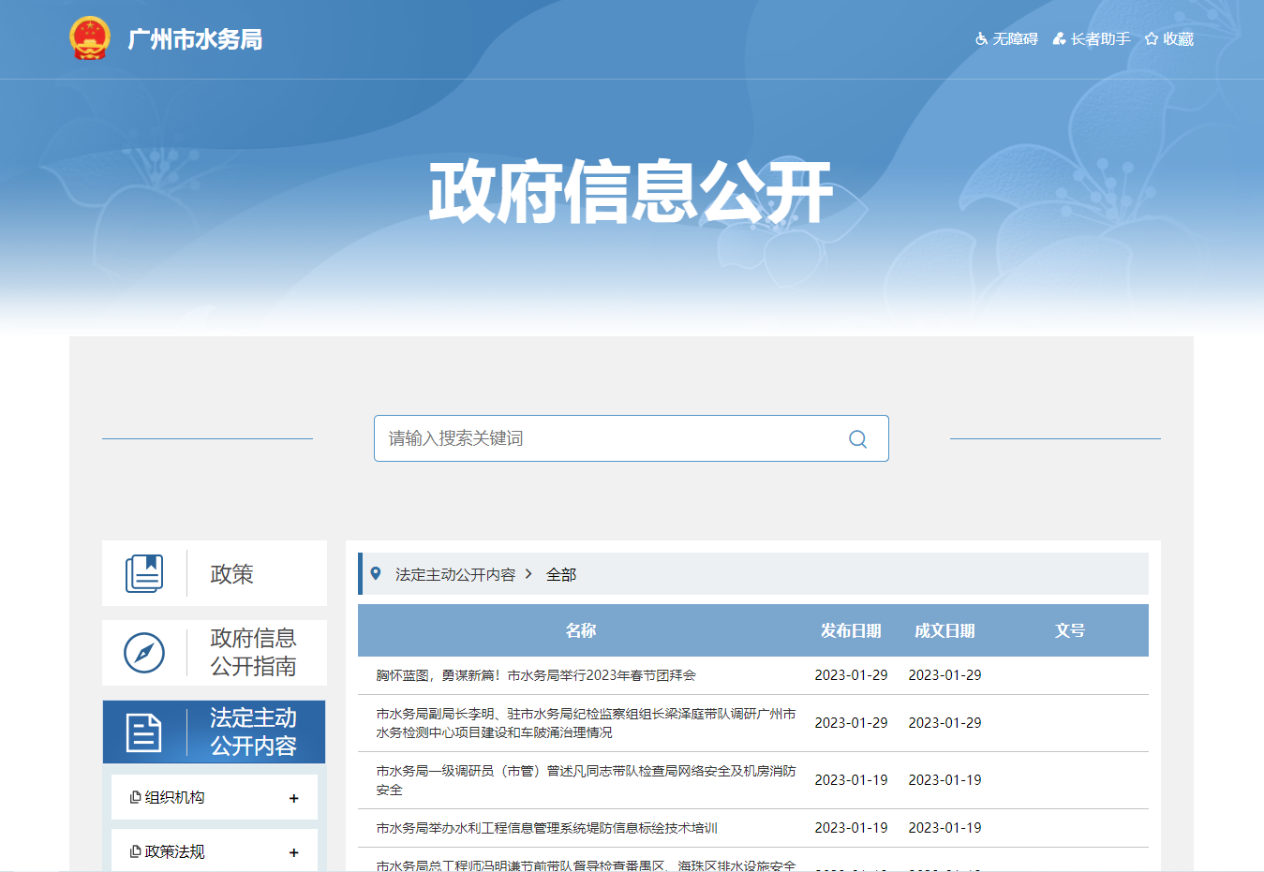Focus the search keyword input field
This screenshot has width=1264, height=872.
pos(610,439)
